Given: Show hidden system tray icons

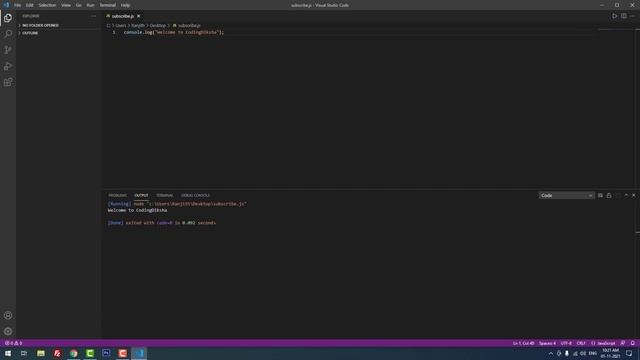Looking at the screenshot, I should point(551,353).
